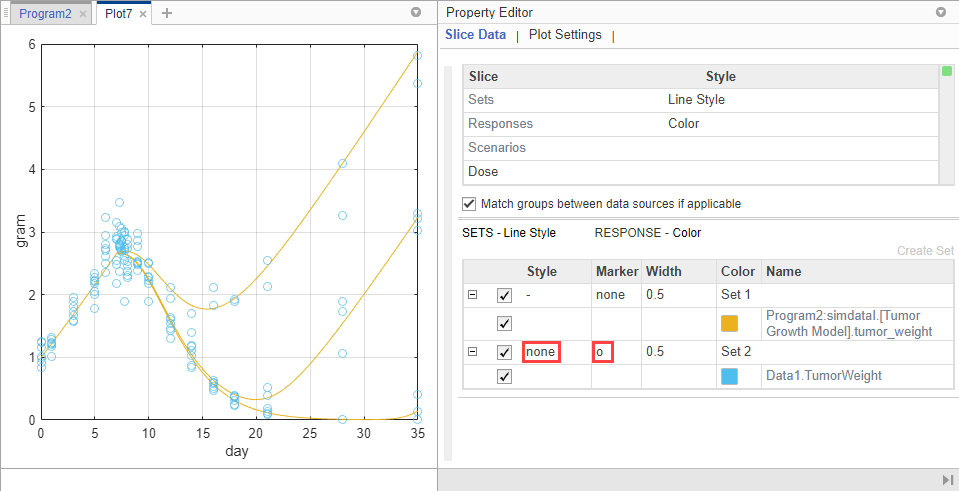Collapse the Set 1 tree row

point(471,296)
